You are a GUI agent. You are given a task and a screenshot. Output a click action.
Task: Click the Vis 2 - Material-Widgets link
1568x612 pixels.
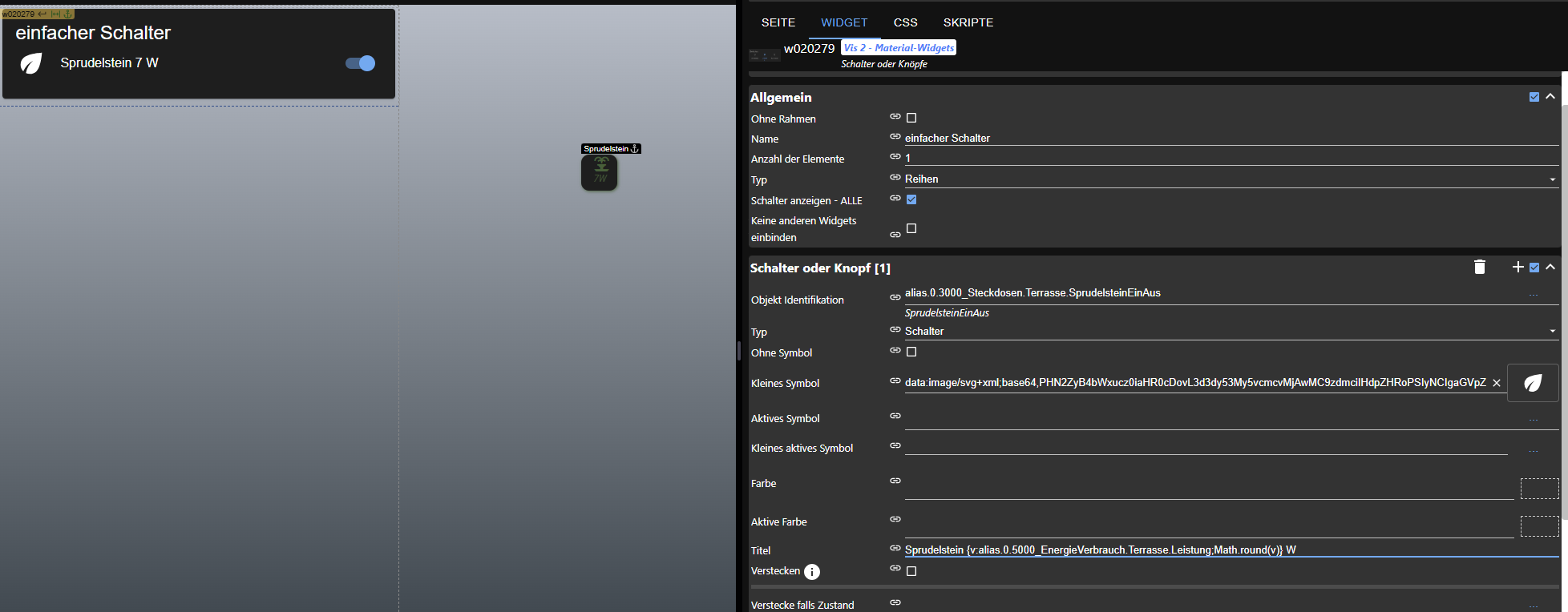coord(899,48)
